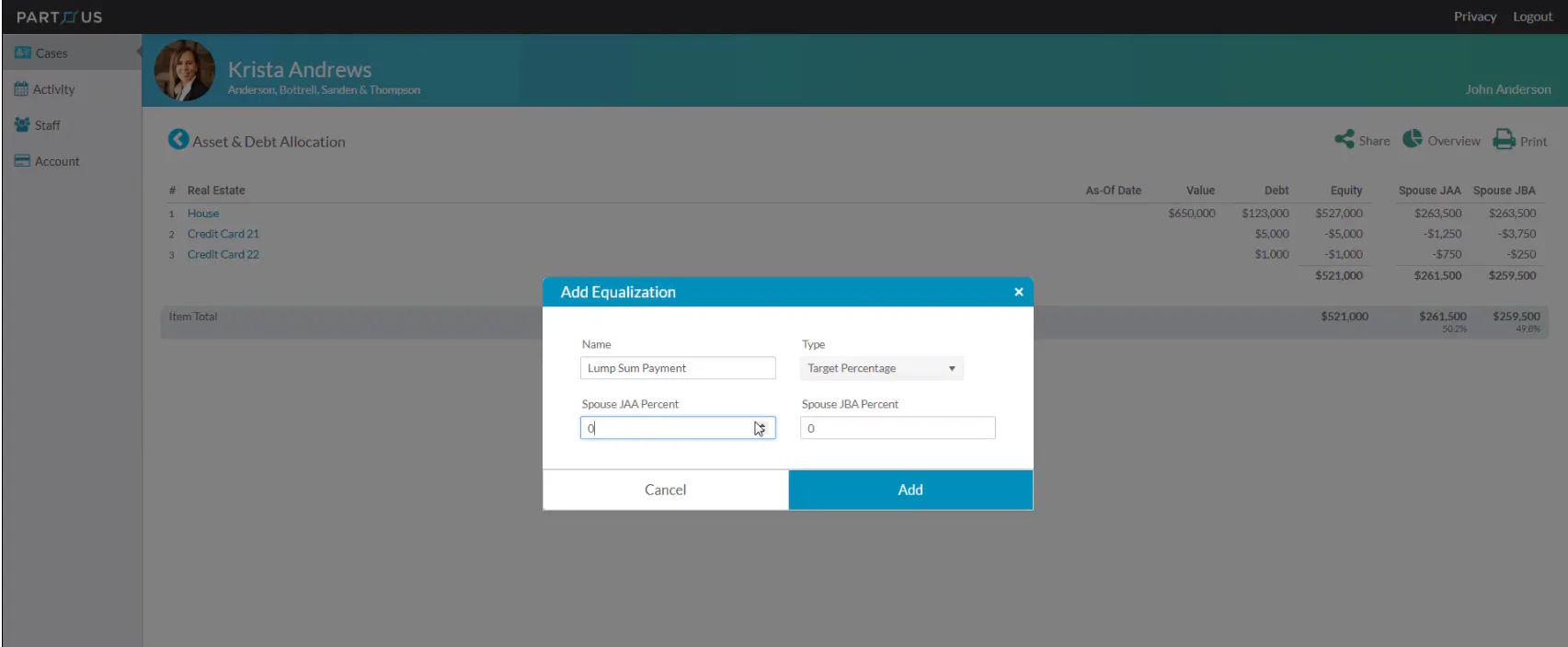Cancel the Add Equalization dialog
The height and width of the screenshot is (647, 1568).
[x=666, y=490]
